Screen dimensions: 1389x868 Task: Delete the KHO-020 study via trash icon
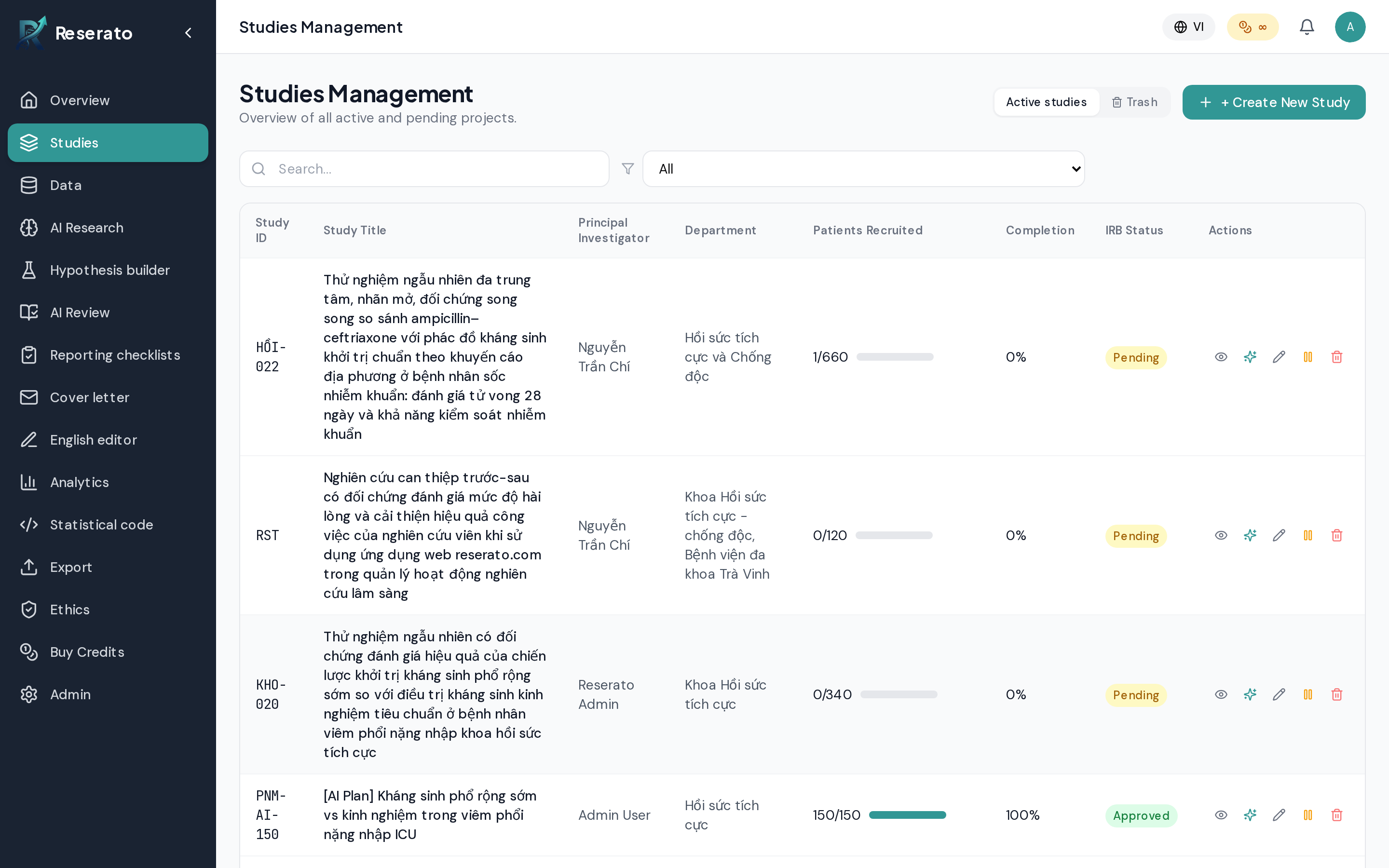point(1337,694)
